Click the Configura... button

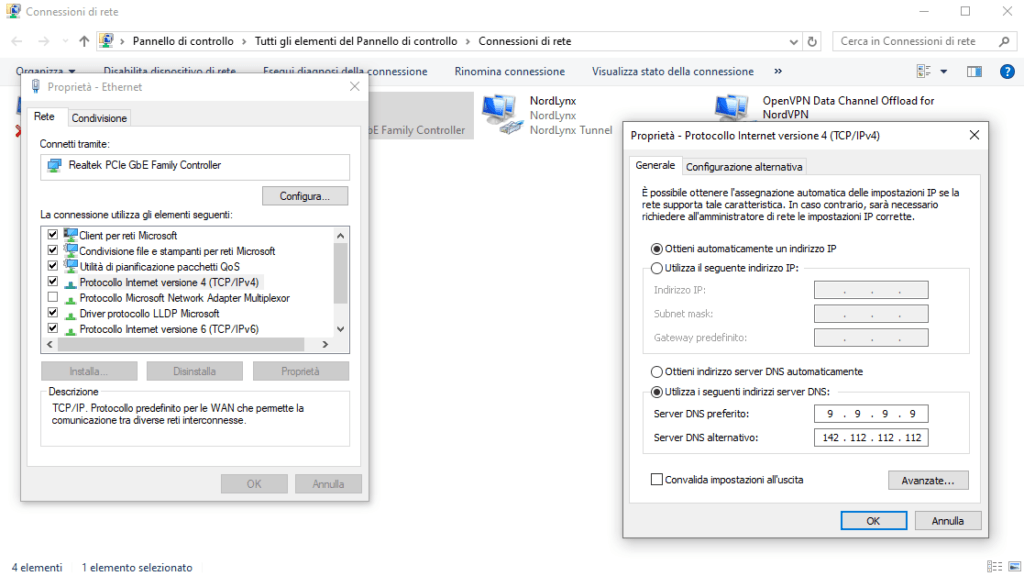[305, 196]
